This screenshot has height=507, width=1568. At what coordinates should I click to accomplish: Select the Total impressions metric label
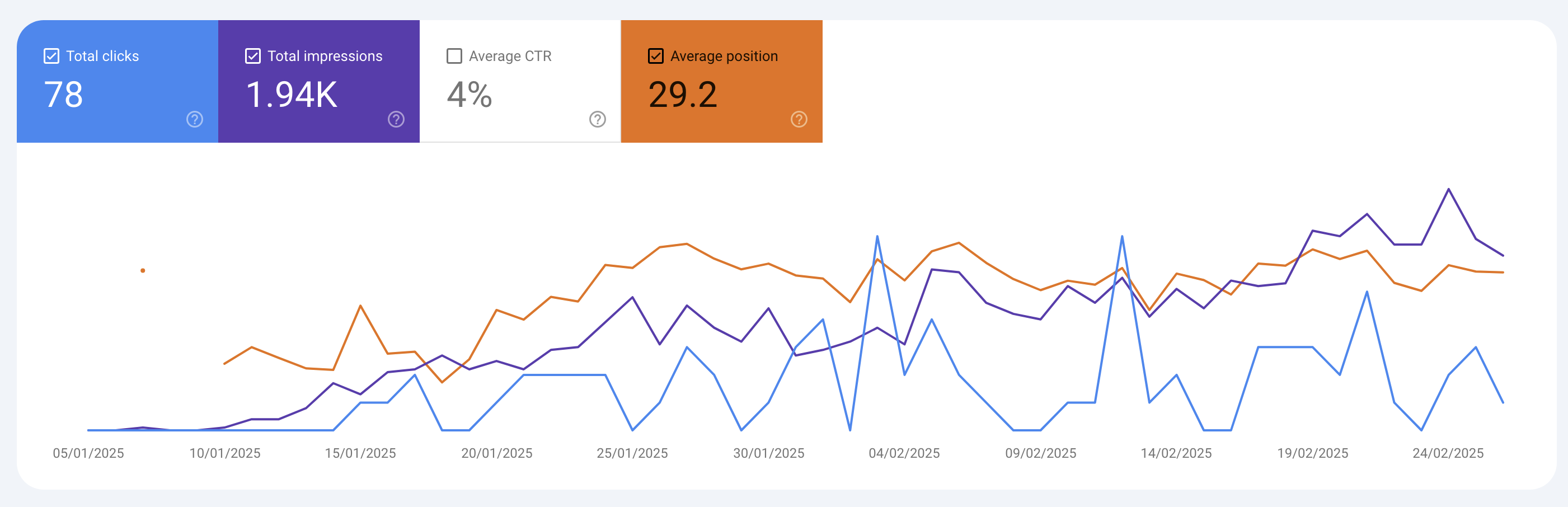tap(325, 56)
